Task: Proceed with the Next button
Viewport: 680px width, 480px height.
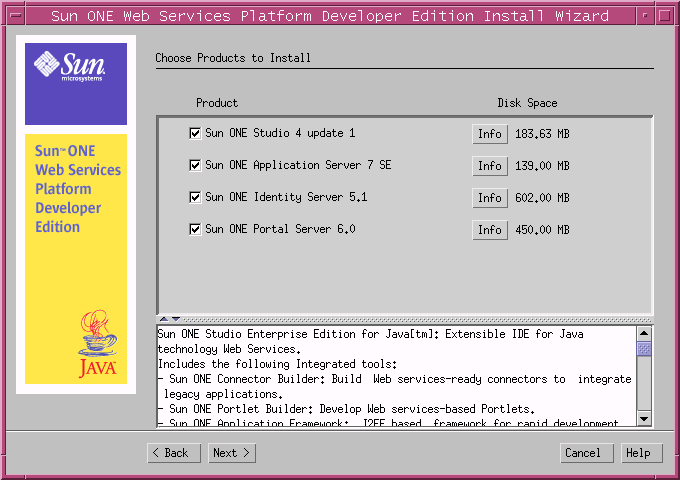Action: click(232, 453)
